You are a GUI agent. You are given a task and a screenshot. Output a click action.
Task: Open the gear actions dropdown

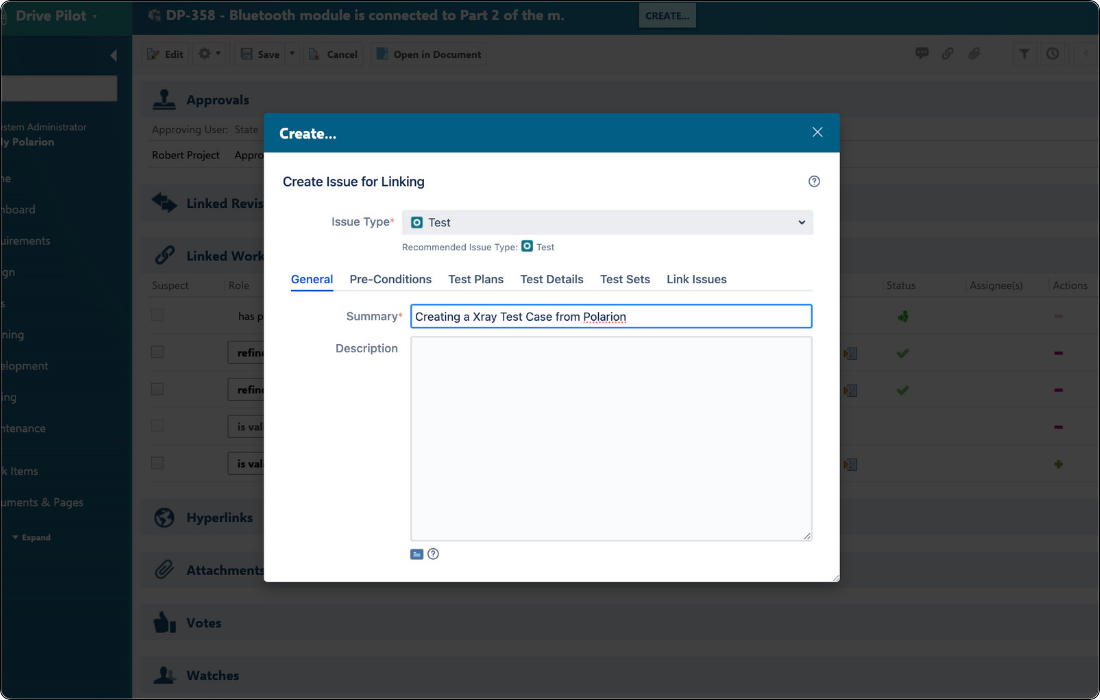pyautogui.click(x=209, y=54)
